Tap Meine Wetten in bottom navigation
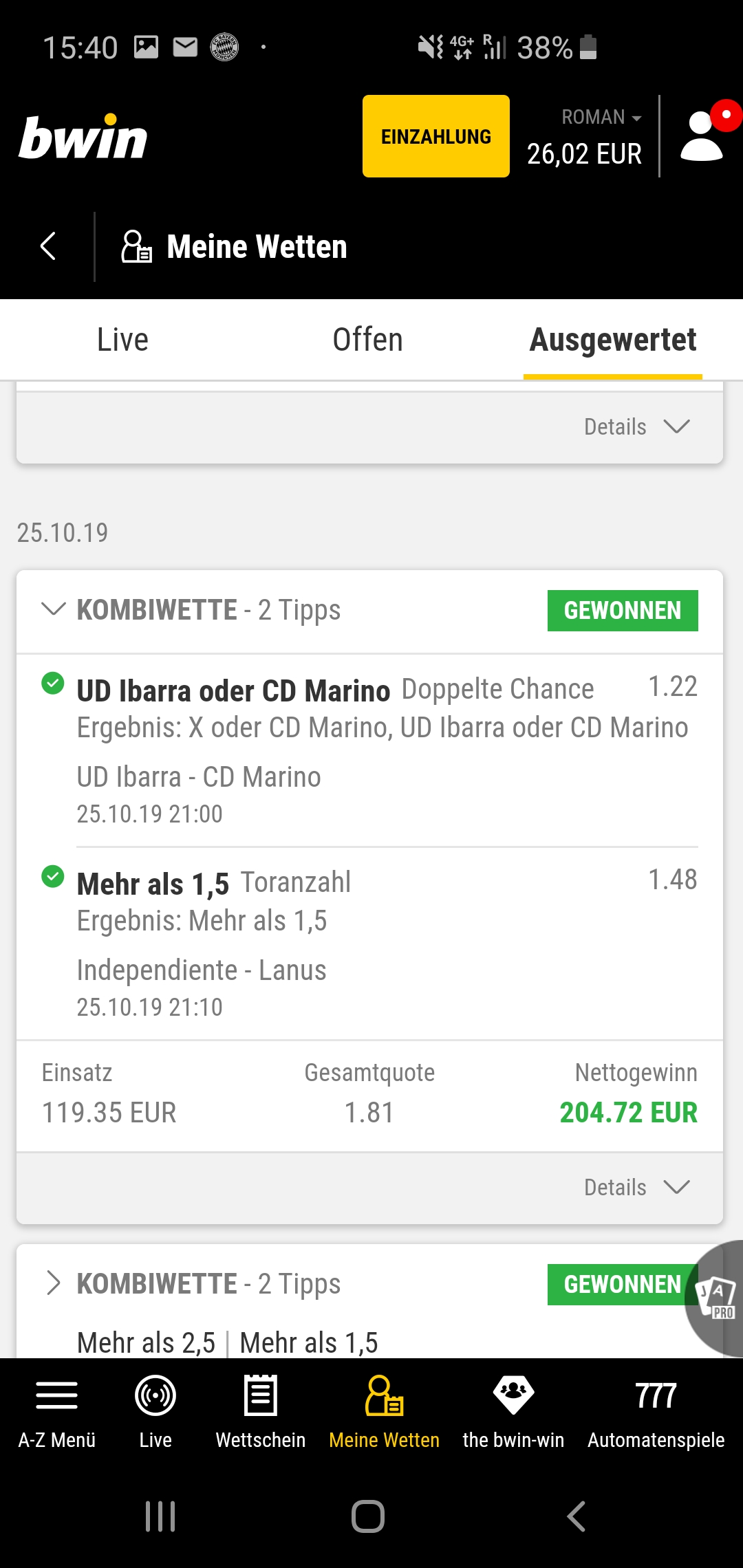This screenshot has height=1568, width=743. pyautogui.click(x=384, y=1410)
